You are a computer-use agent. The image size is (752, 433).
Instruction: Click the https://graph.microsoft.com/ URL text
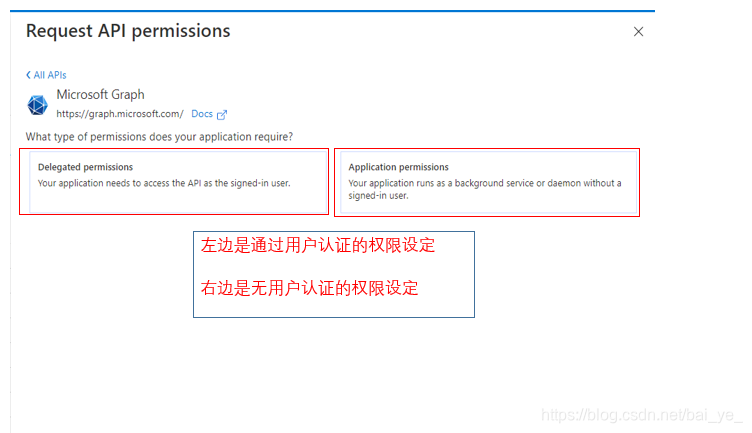point(120,114)
